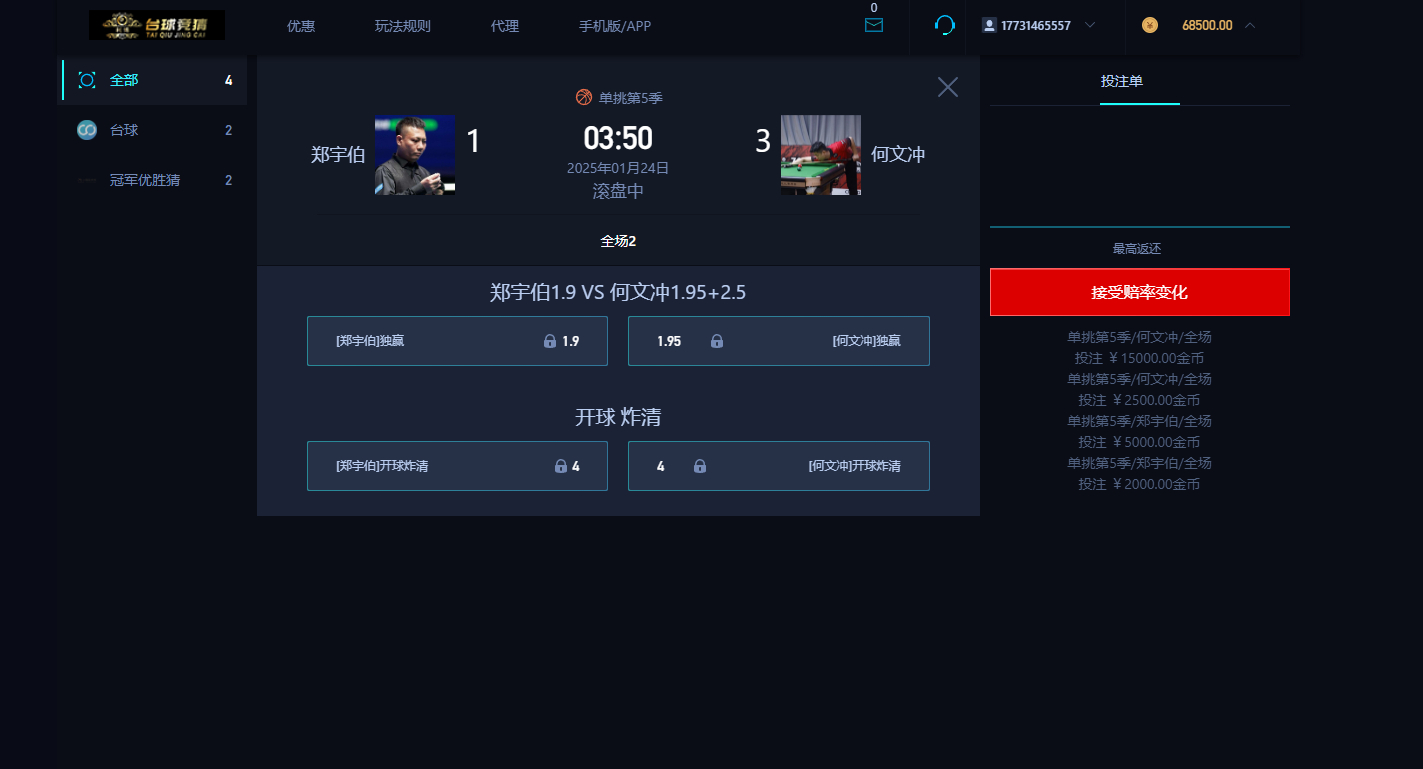Collapse the 68500.00 balance chevron
Viewport: 1423px width, 769px height.
point(1249,25)
